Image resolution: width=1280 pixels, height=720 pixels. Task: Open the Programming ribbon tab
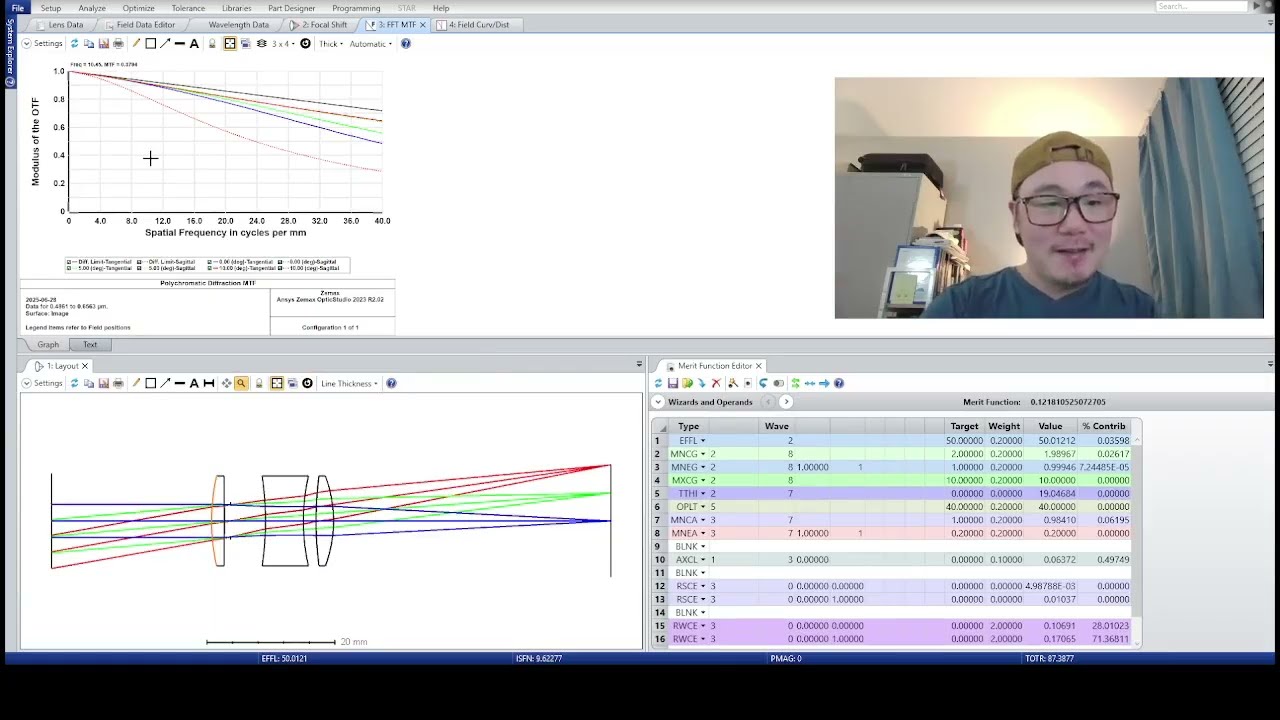(356, 8)
